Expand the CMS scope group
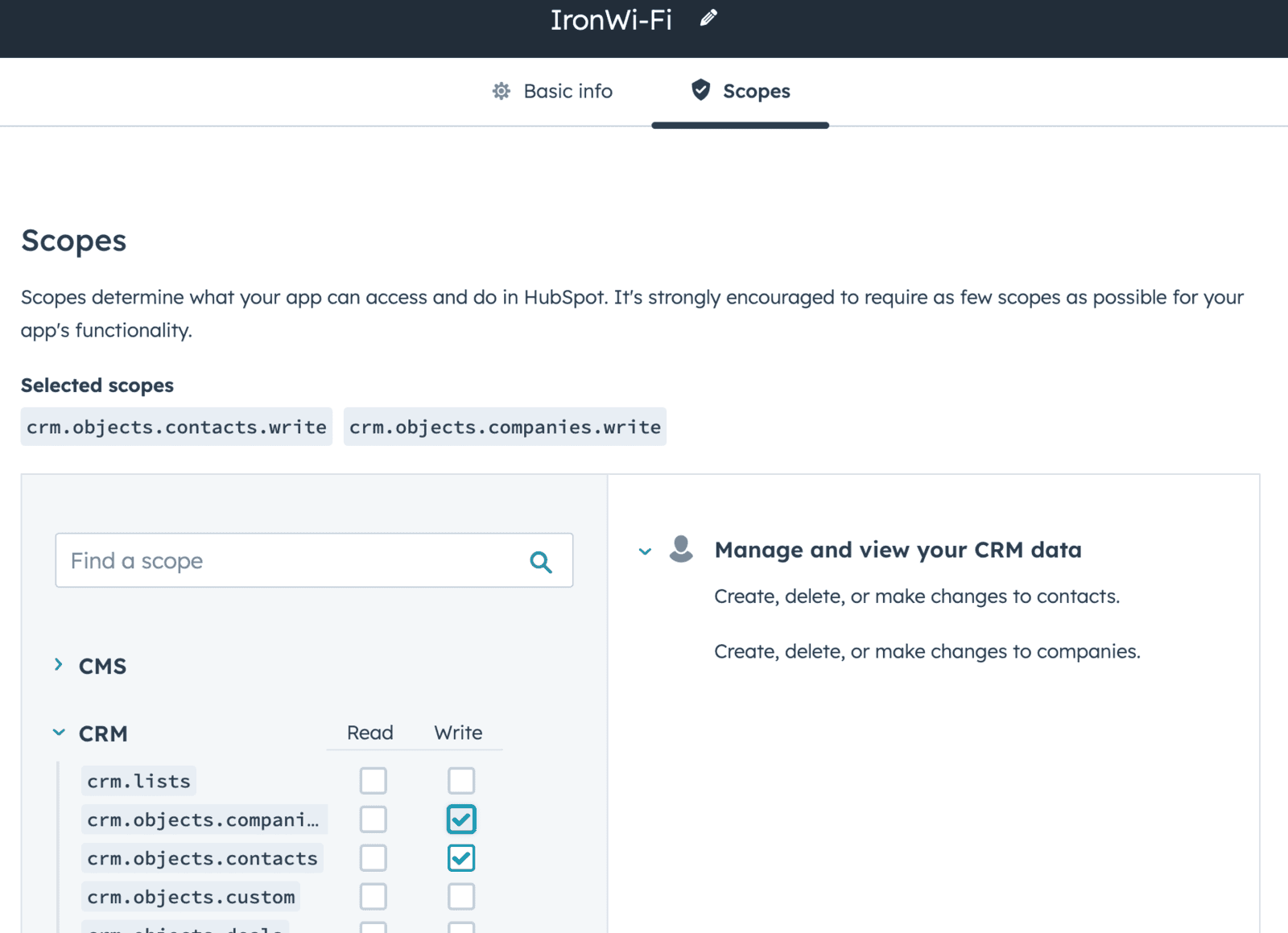The width and height of the screenshot is (1288, 933). 59,665
